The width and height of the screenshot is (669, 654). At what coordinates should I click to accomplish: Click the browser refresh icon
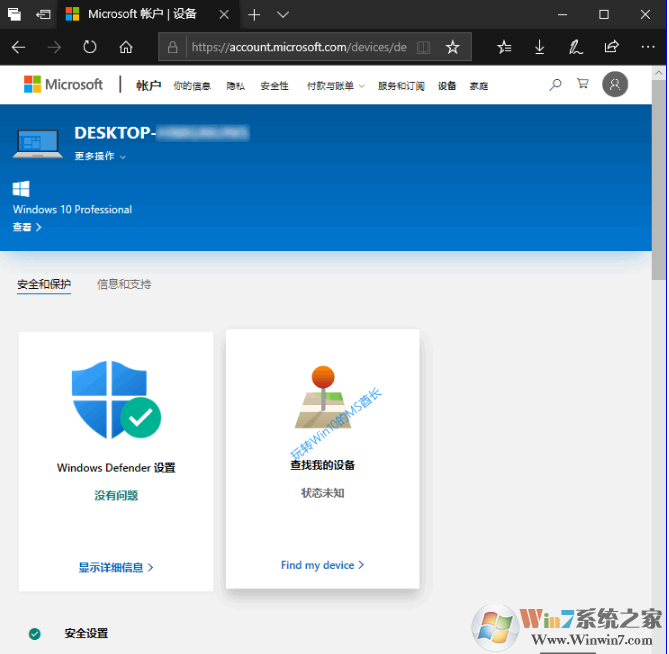(x=90, y=47)
